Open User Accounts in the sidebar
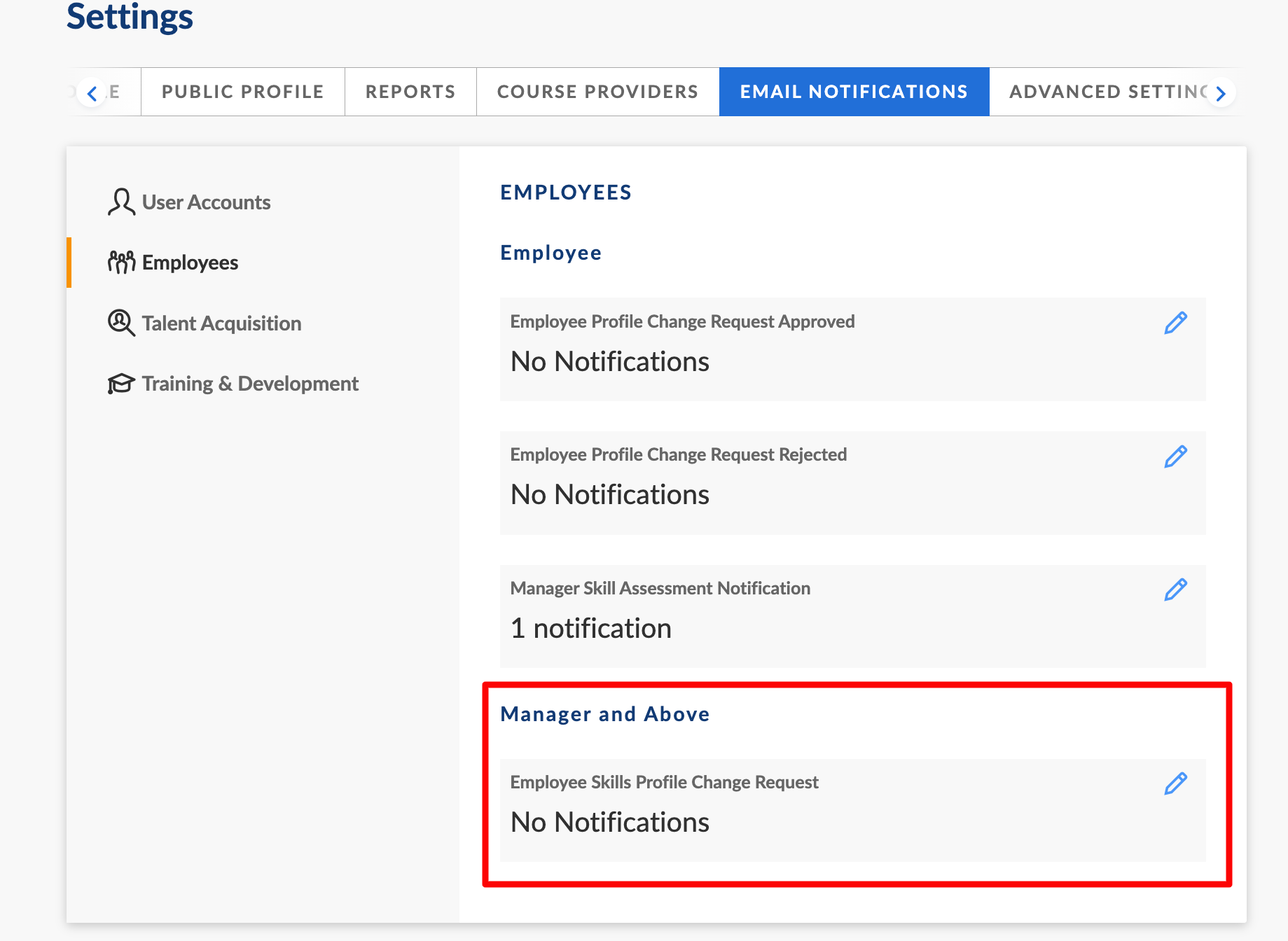Viewport: 1288px width, 941px height. (x=206, y=202)
